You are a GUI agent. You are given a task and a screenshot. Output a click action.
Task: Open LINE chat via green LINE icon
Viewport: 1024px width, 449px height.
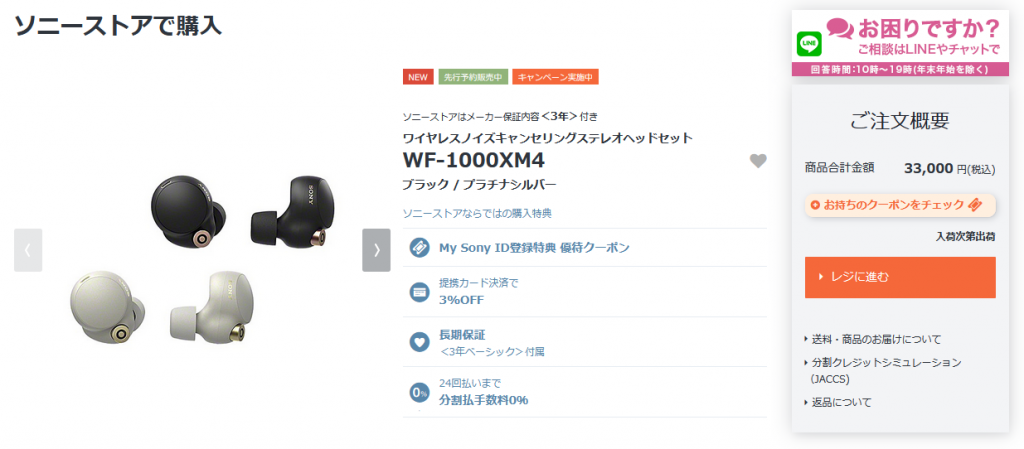809,44
